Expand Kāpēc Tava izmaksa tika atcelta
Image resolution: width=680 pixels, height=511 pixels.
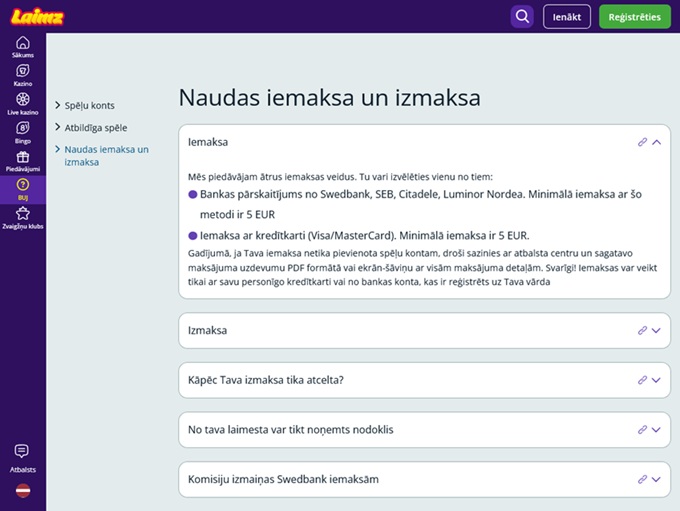(657, 380)
